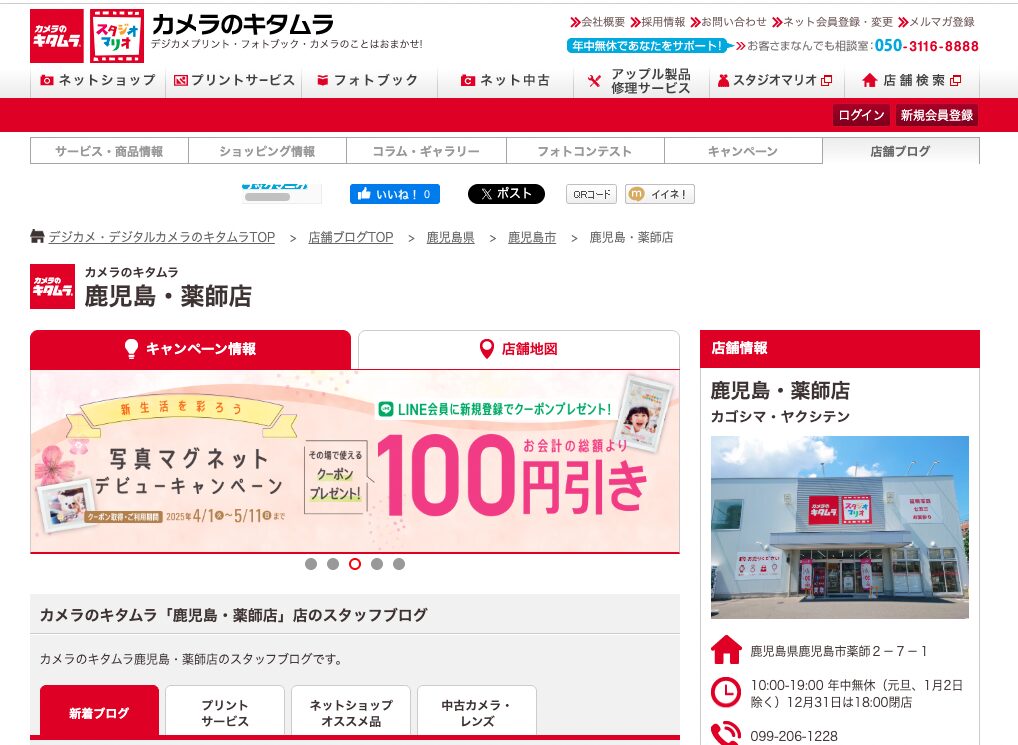Screen dimensions: 1018x745
Task: Click 店舗ブログTOP breadcrumb link
Action: pyautogui.click(x=351, y=238)
